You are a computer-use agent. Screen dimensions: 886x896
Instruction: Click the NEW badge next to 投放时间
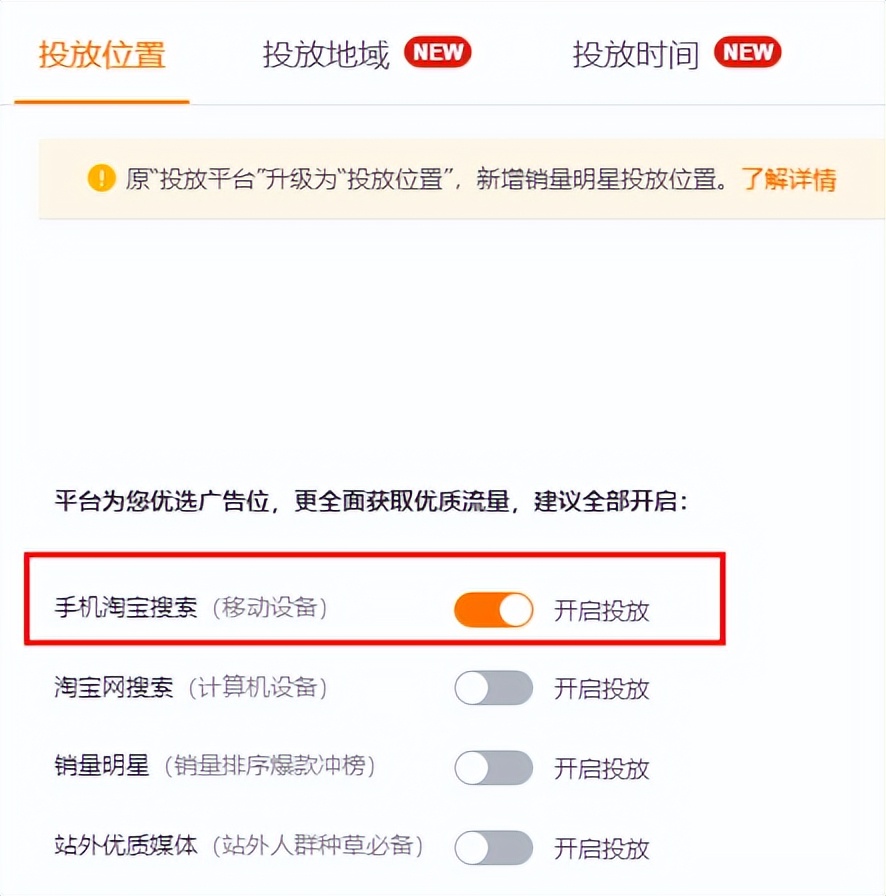748,52
